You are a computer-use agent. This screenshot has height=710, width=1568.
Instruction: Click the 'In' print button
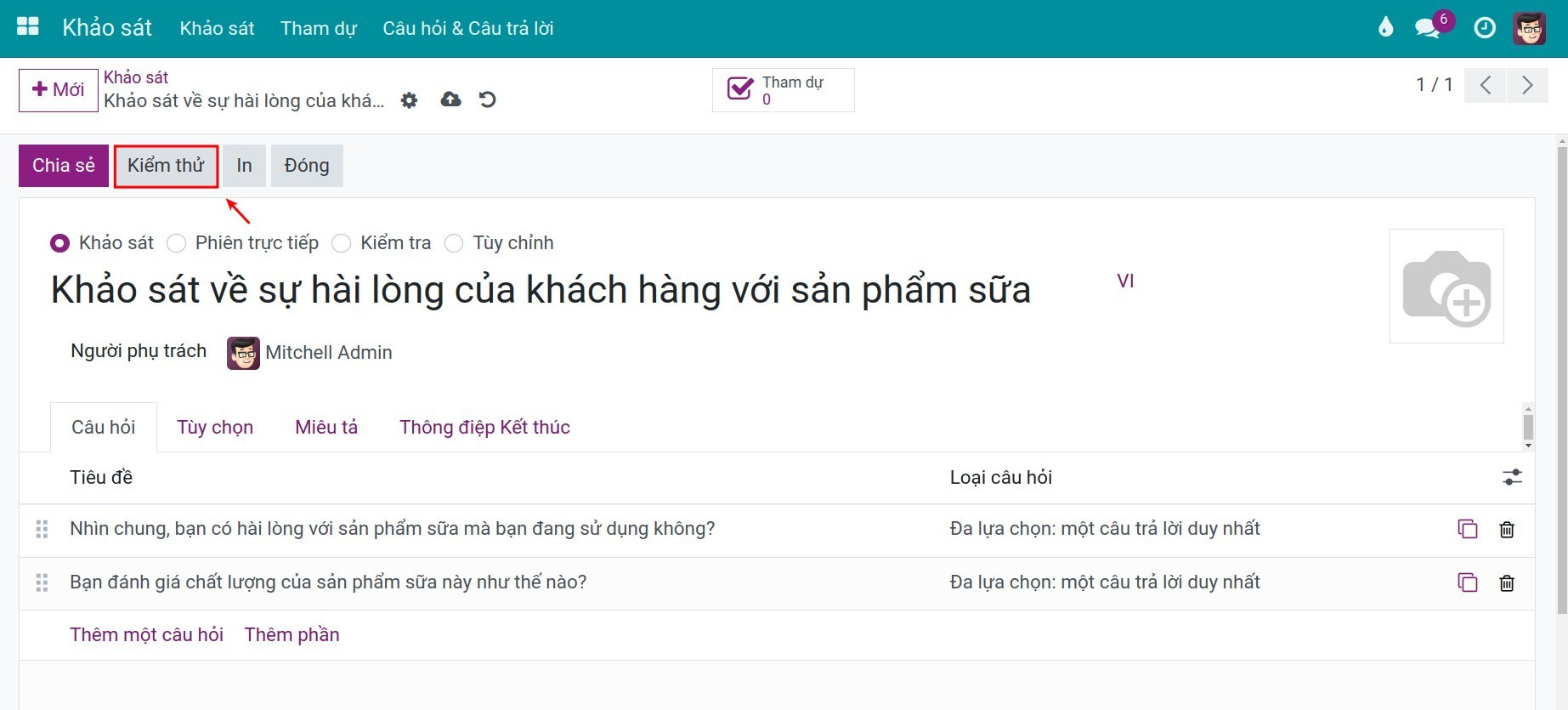[x=245, y=166]
